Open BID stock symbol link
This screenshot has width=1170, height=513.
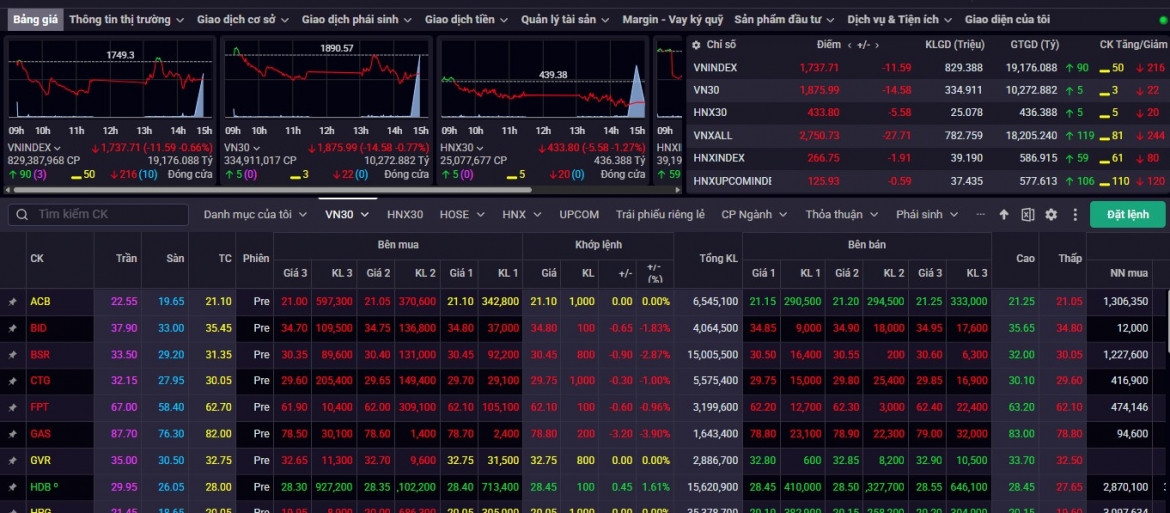pyautogui.click(x=38, y=328)
